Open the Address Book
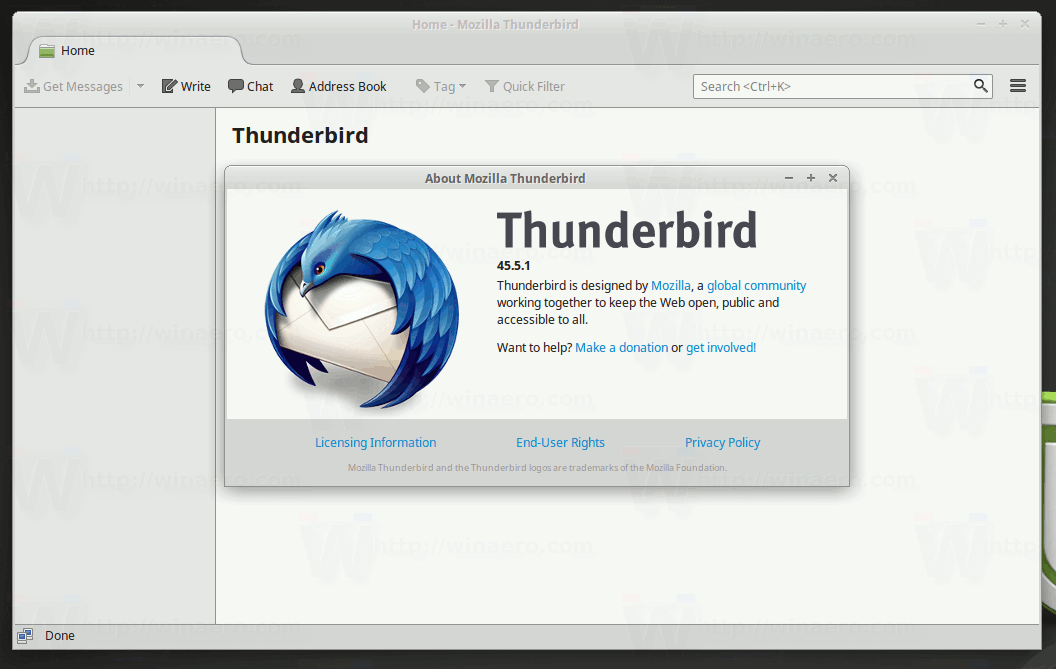 339,86
